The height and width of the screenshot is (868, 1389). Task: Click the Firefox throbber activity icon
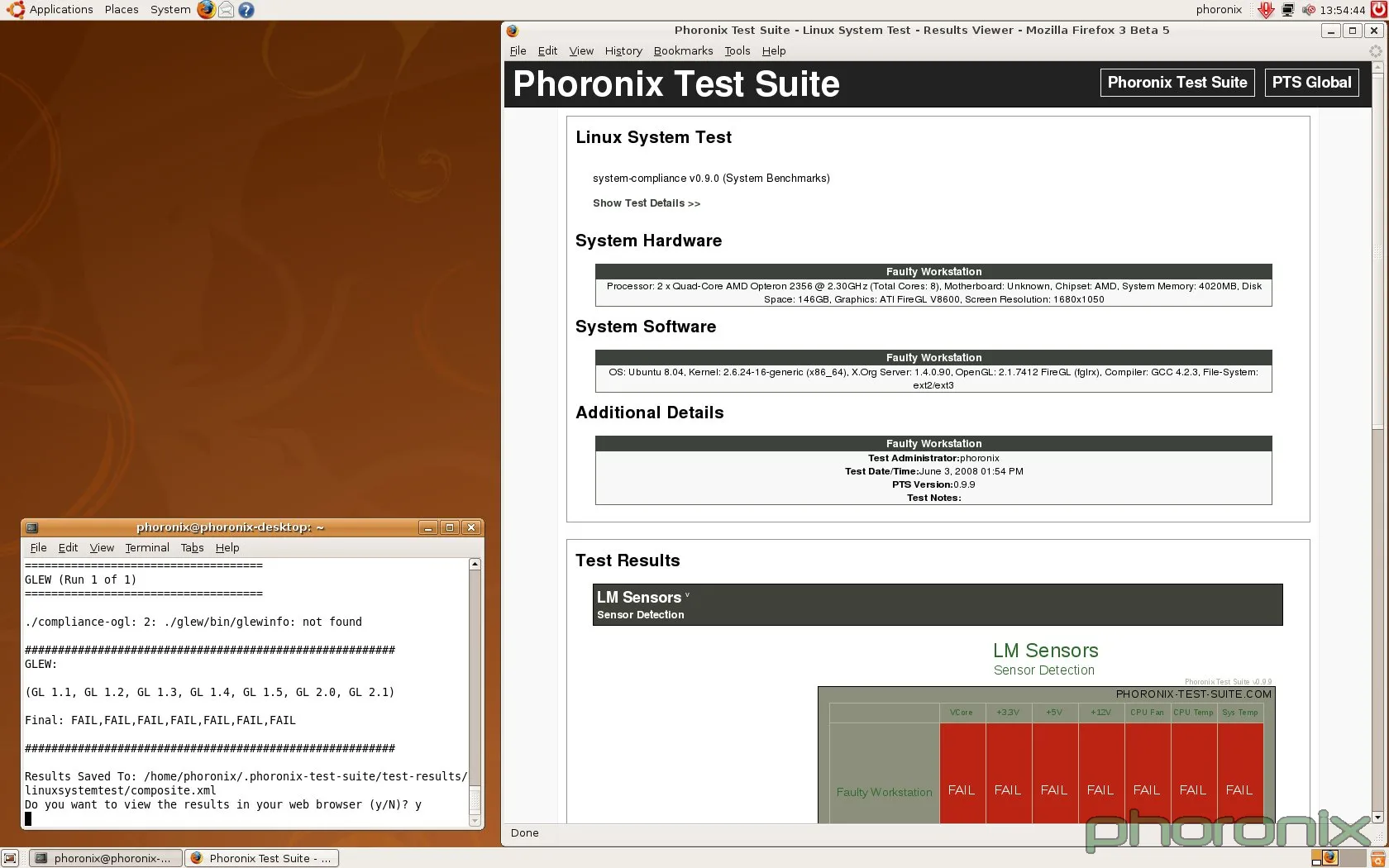coord(1376,50)
